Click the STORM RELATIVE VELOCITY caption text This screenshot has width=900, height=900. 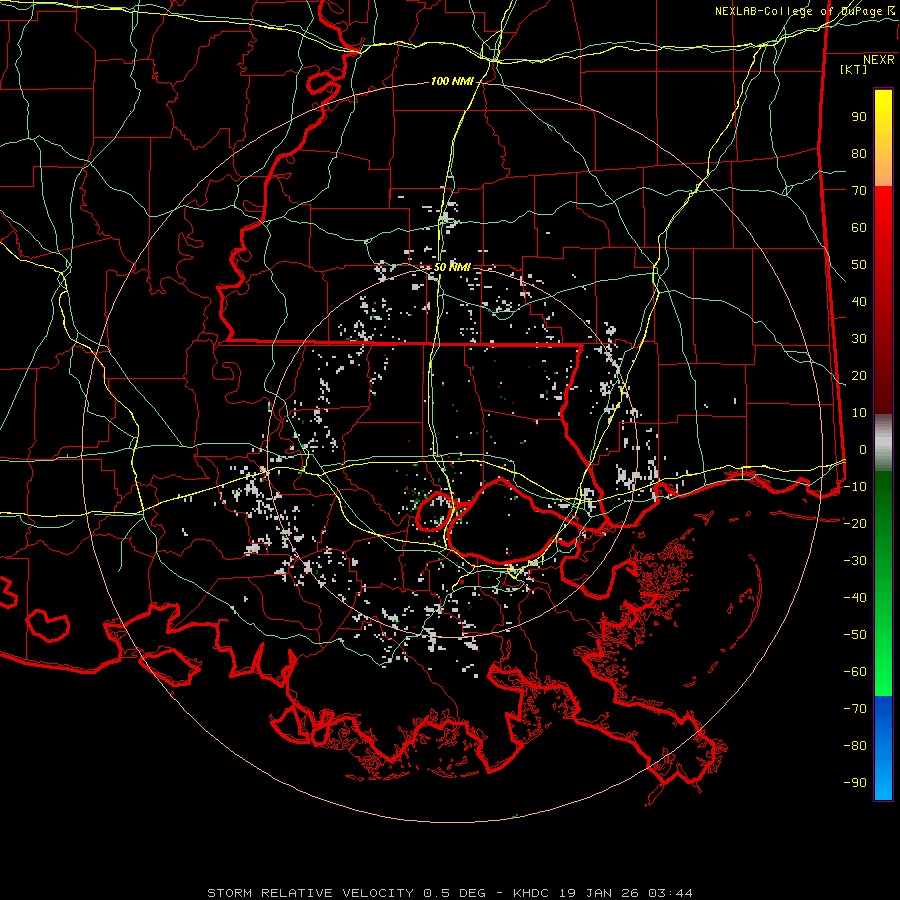[312, 893]
